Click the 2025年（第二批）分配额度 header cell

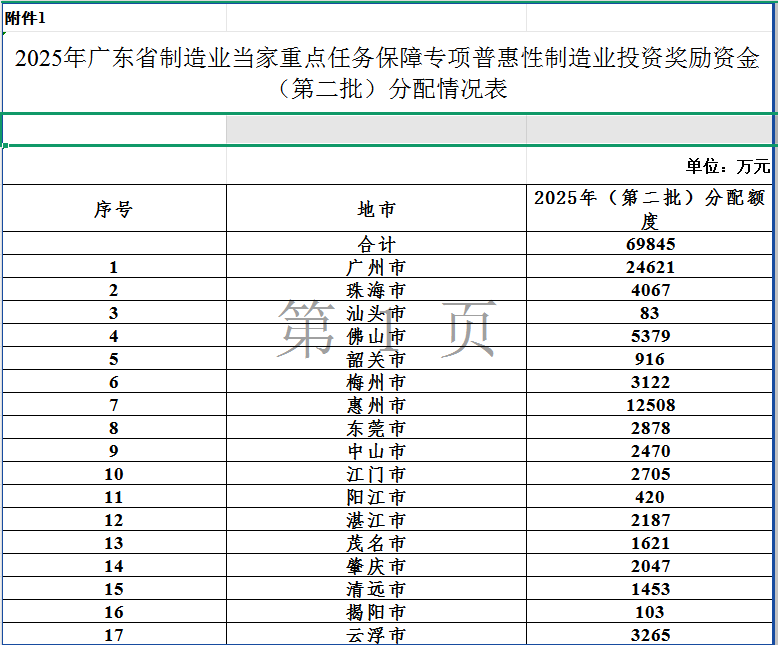click(x=650, y=209)
